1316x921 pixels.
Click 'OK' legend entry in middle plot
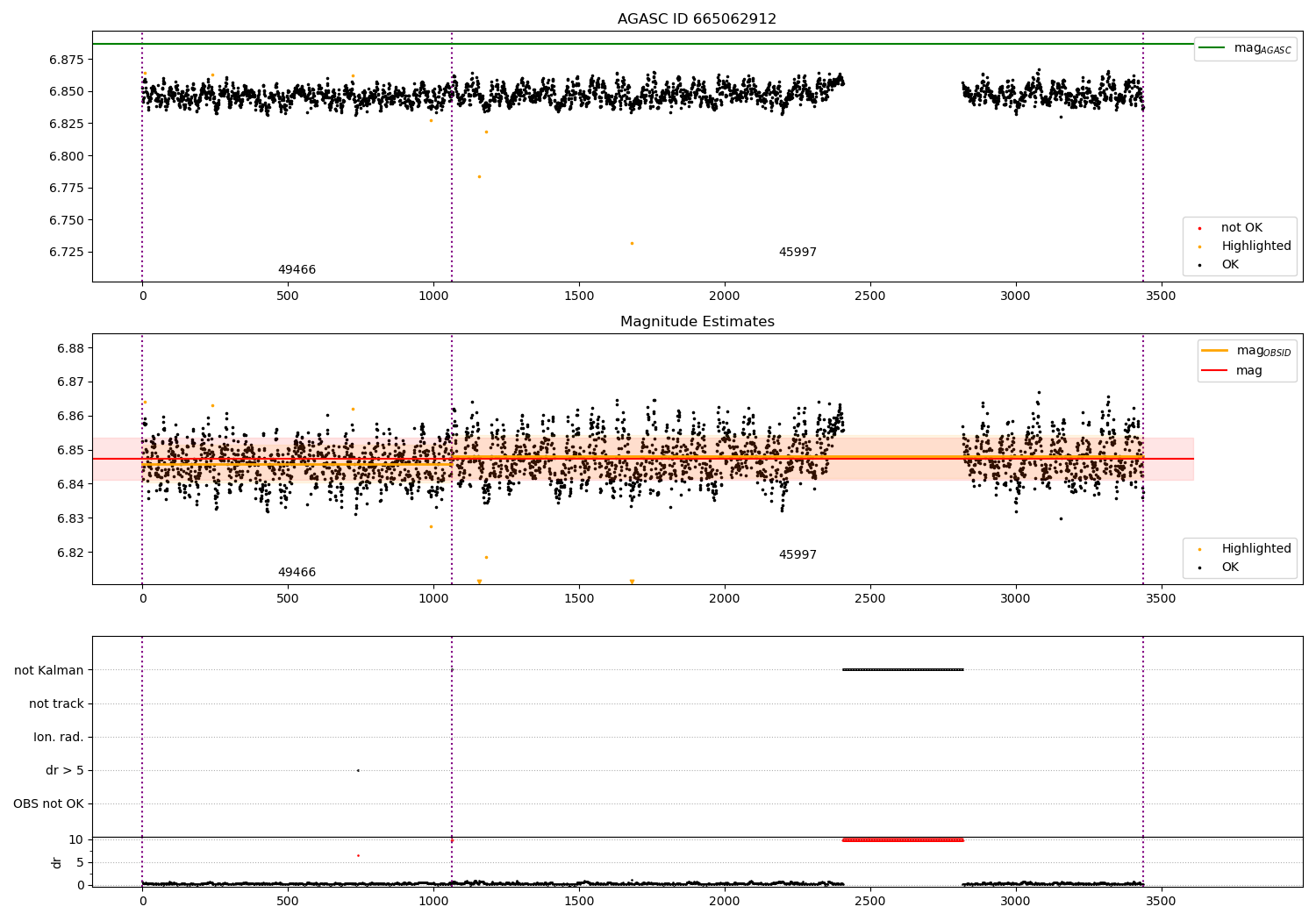pyautogui.click(x=1230, y=568)
